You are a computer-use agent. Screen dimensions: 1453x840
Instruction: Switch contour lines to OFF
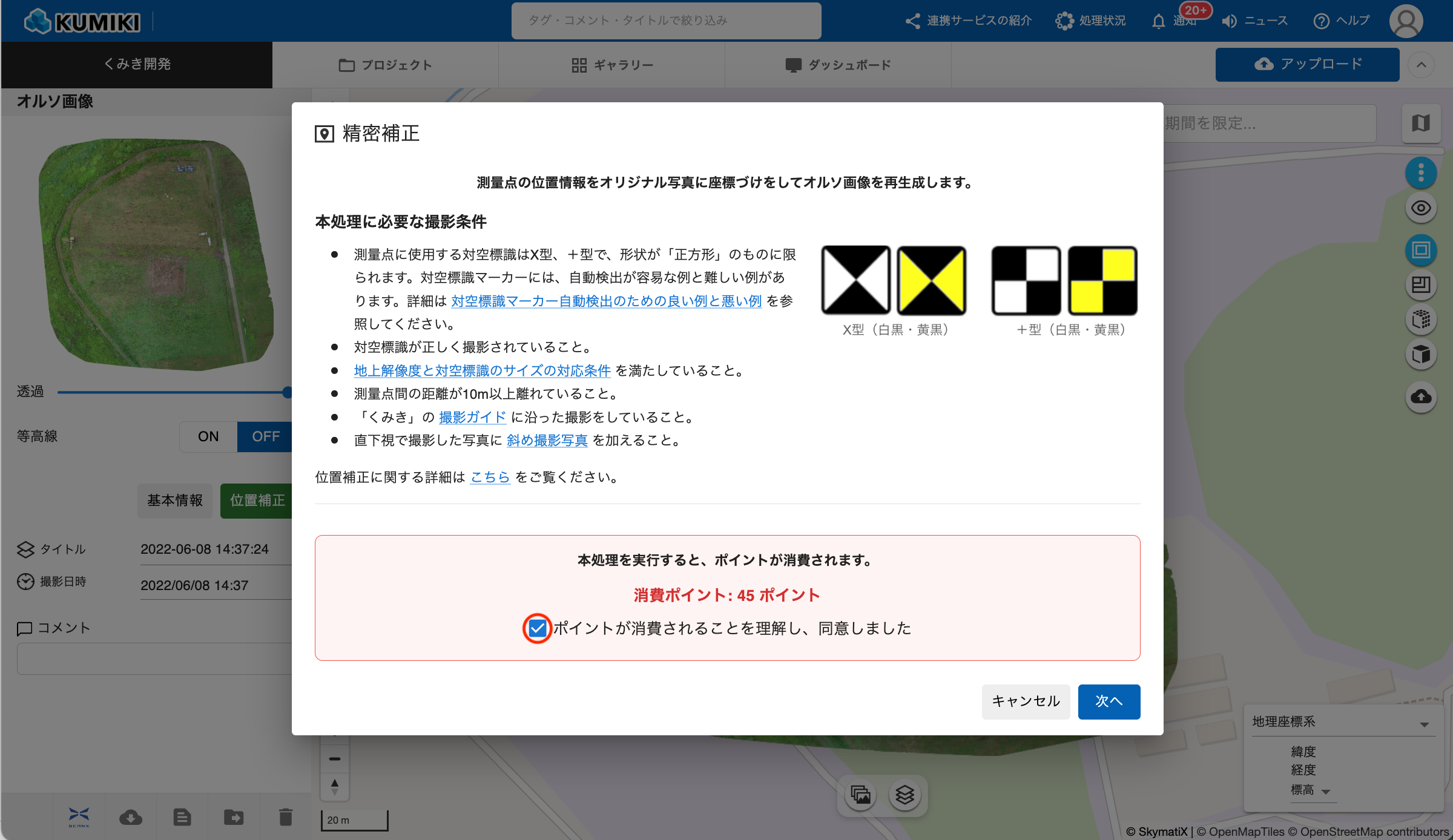(265, 436)
